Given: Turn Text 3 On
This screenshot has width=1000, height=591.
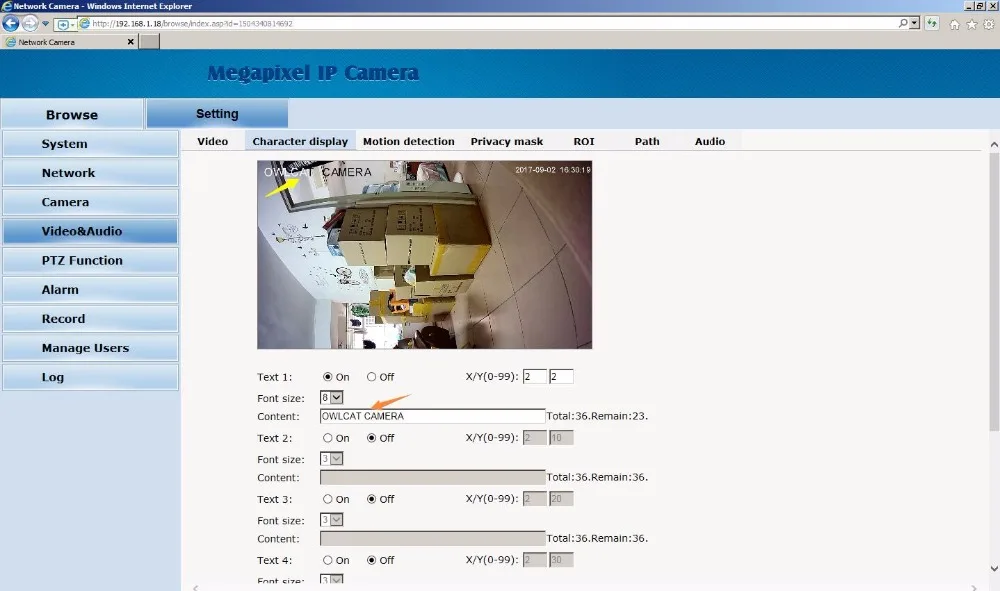Looking at the screenshot, I should 327,499.
